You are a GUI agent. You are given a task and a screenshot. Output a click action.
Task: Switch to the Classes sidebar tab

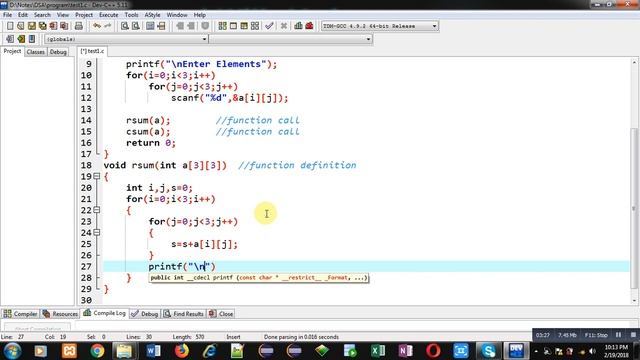pyautogui.click(x=36, y=52)
